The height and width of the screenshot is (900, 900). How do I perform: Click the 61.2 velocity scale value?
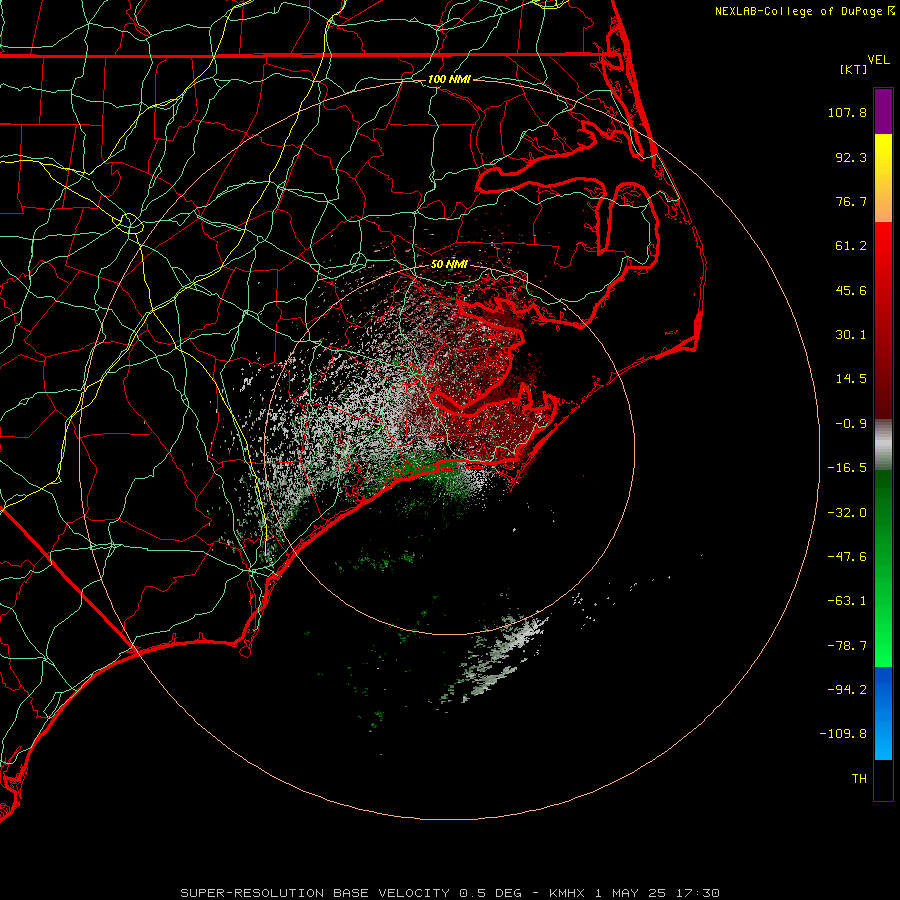coord(851,246)
